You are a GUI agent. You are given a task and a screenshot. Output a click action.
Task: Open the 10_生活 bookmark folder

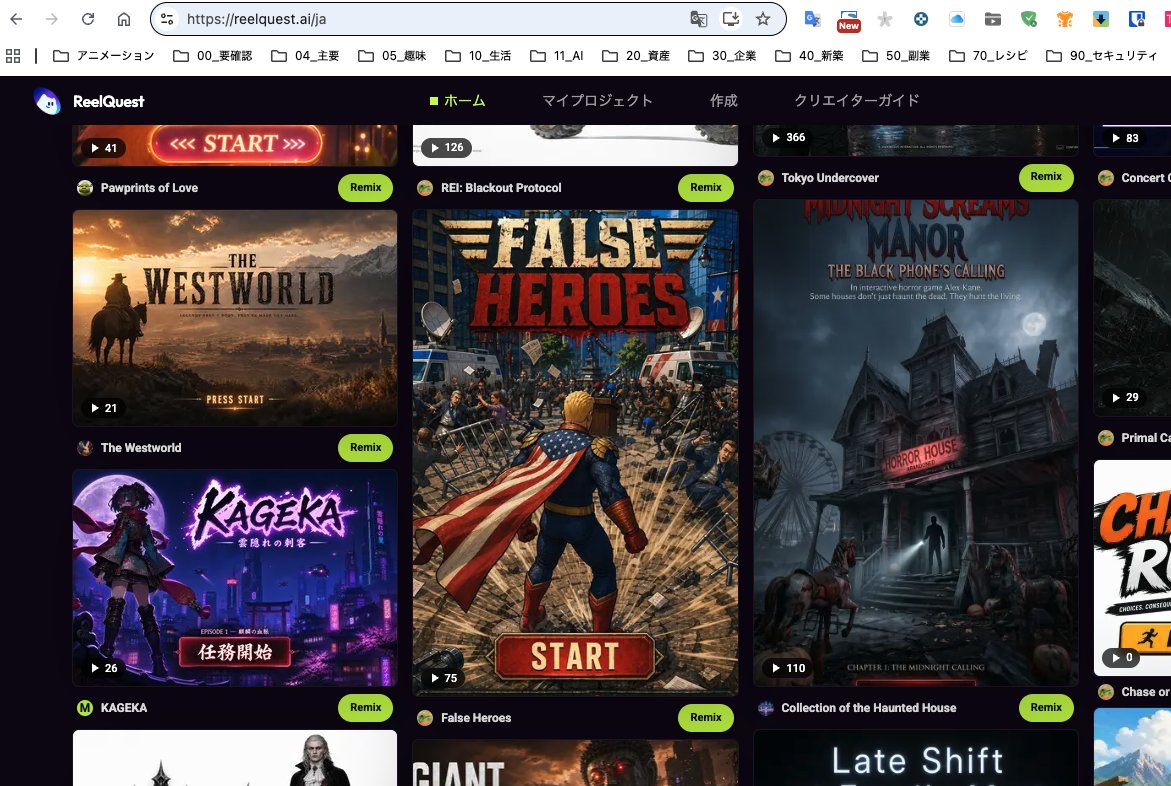479,55
